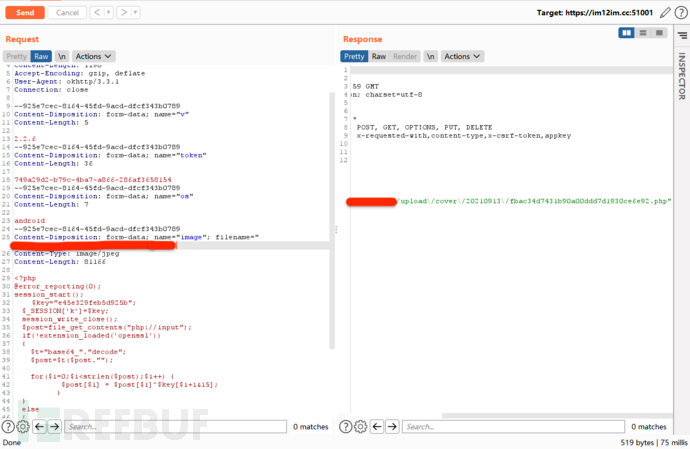690x449 pixels.
Task: Click the Request search input field
Action: click(176, 427)
